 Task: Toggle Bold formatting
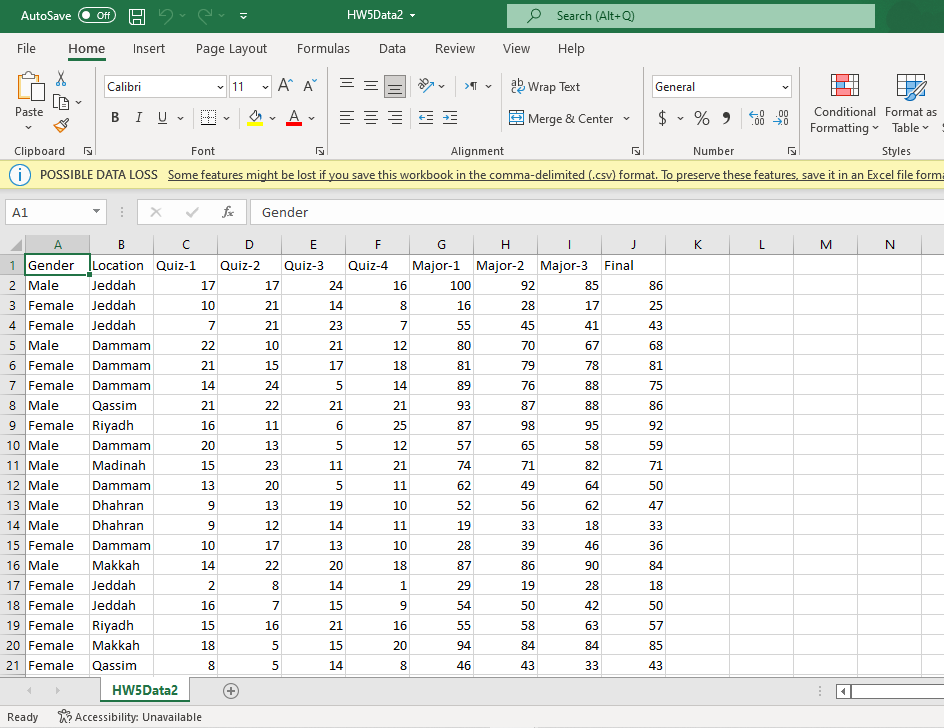click(x=115, y=118)
